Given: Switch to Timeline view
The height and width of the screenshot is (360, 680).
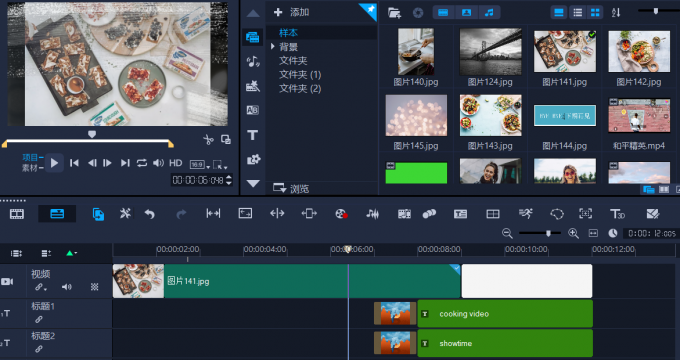Looking at the screenshot, I should [57, 214].
